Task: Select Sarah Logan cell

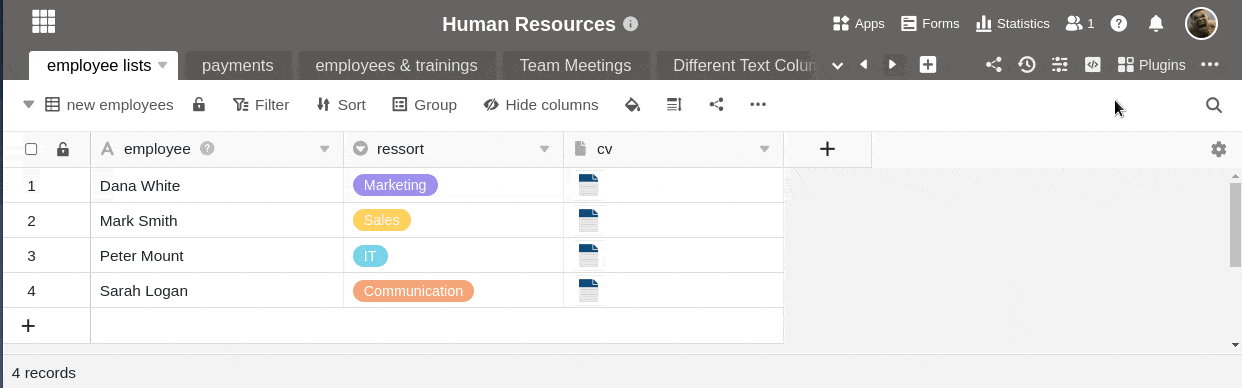Action: [217, 290]
